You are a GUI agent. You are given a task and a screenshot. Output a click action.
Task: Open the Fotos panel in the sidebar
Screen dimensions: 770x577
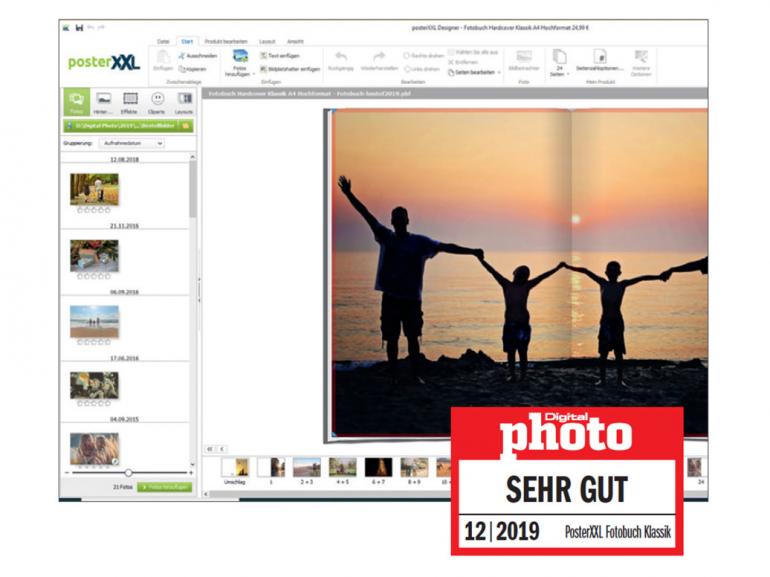[77, 102]
